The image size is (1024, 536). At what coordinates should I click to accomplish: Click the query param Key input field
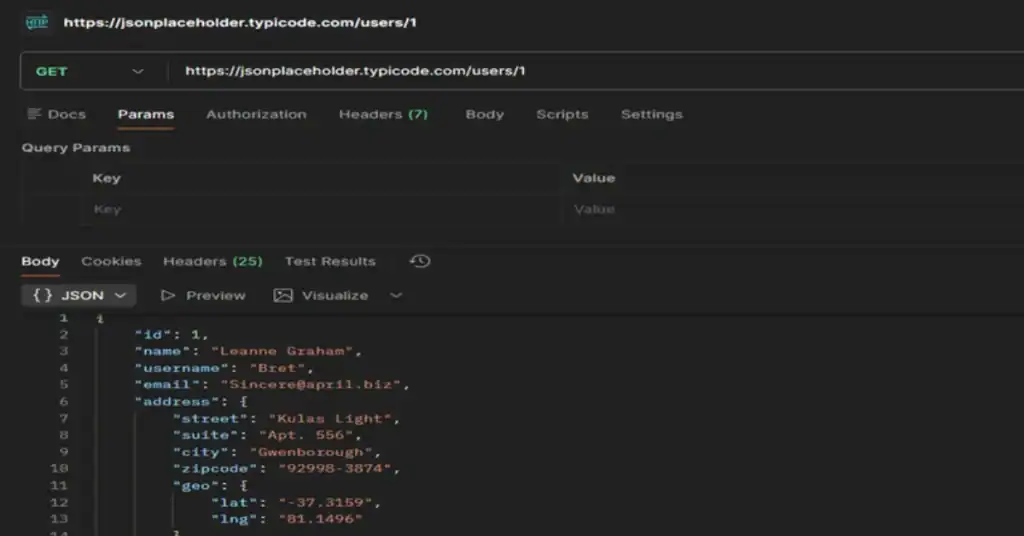click(x=323, y=210)
